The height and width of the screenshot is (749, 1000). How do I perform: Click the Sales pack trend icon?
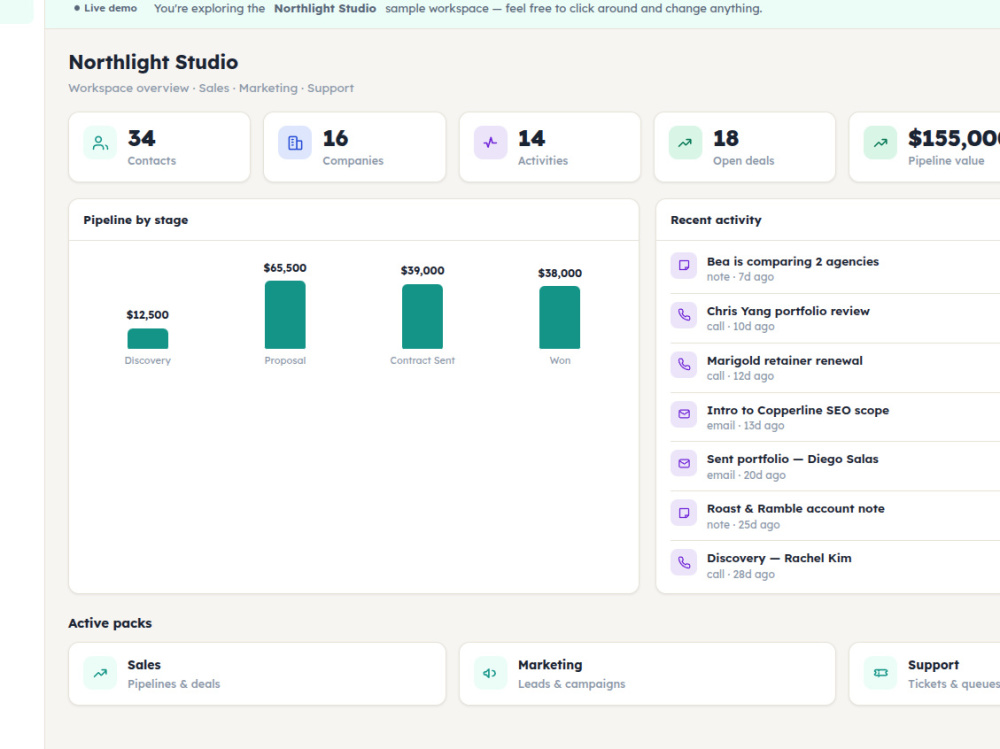[100, 673]
